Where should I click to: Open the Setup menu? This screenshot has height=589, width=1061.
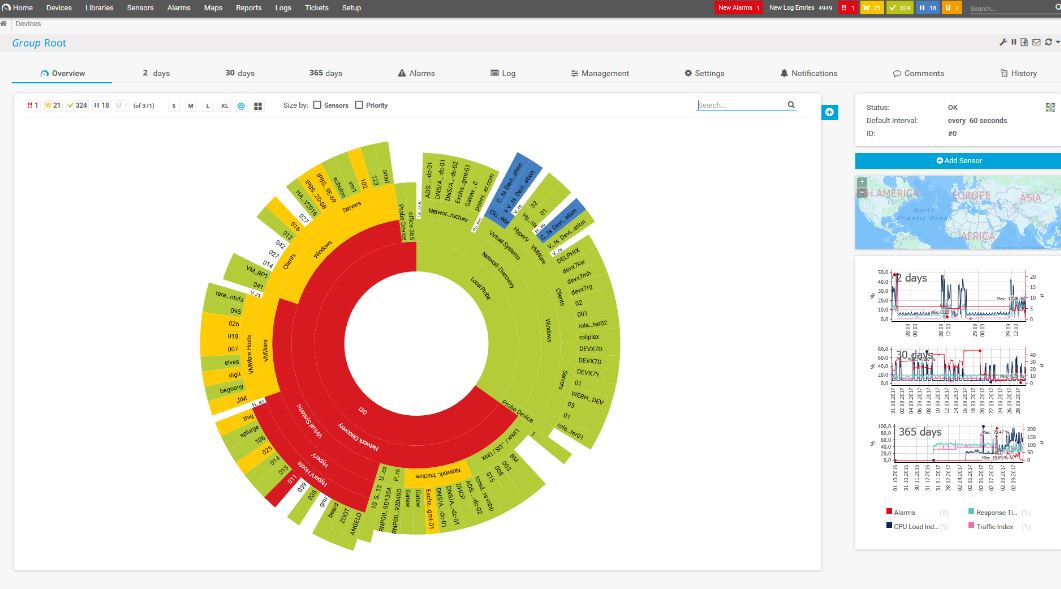point(351,7)
